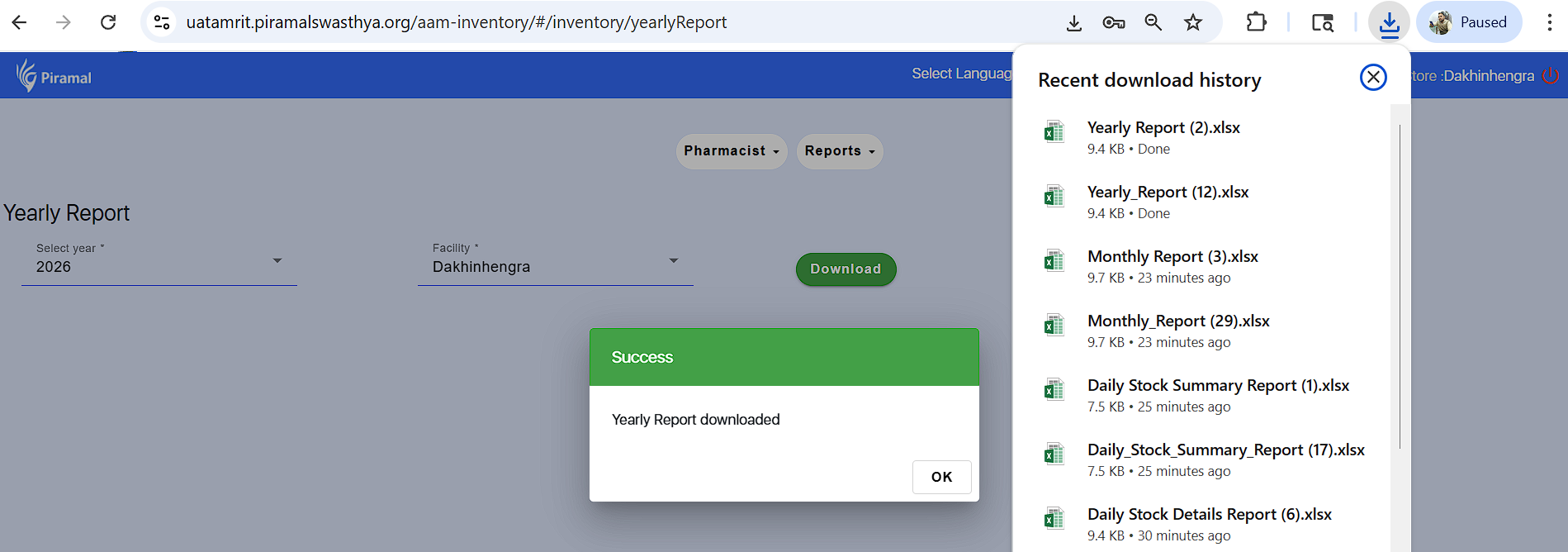Screen dimensions: 1568x552
Task: Open the password manager key icon
Action: [x=1113, y=22]
